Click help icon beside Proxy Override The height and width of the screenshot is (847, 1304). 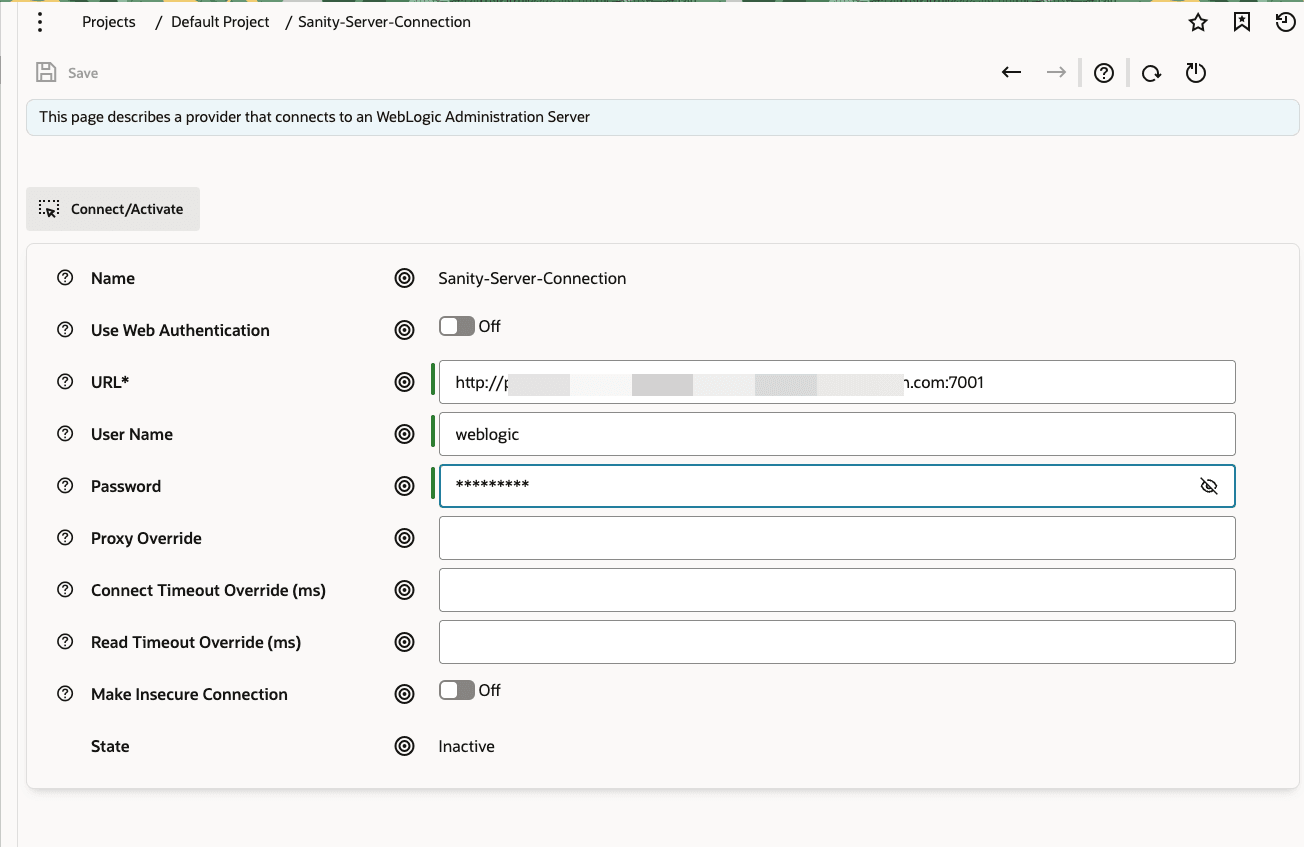point(66,538)
